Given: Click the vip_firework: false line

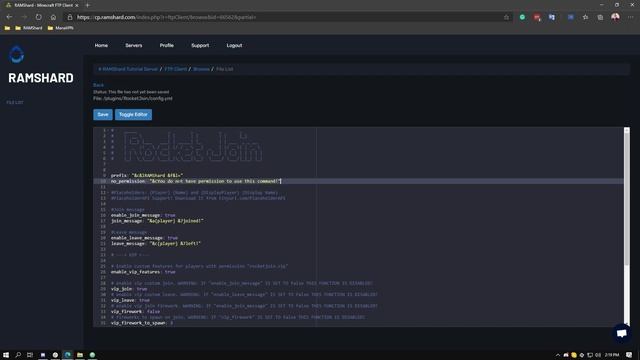Looking at the screenshot, I should (136, 311).
